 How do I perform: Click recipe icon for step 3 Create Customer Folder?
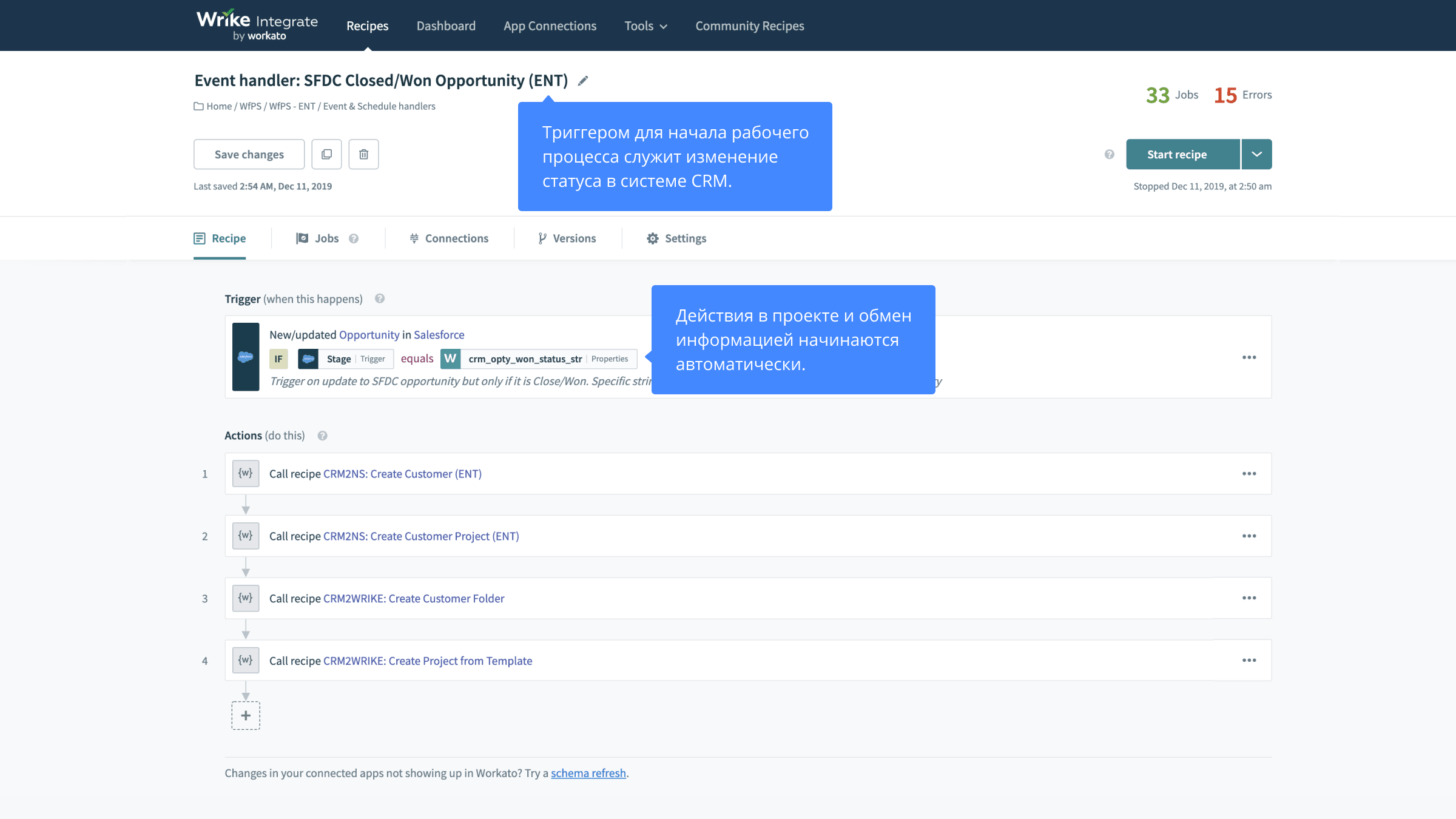point(246,598)
